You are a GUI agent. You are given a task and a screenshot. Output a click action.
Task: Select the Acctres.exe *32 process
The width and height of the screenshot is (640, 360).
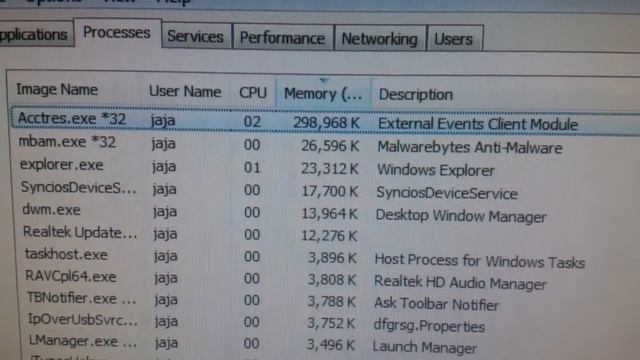72,119
